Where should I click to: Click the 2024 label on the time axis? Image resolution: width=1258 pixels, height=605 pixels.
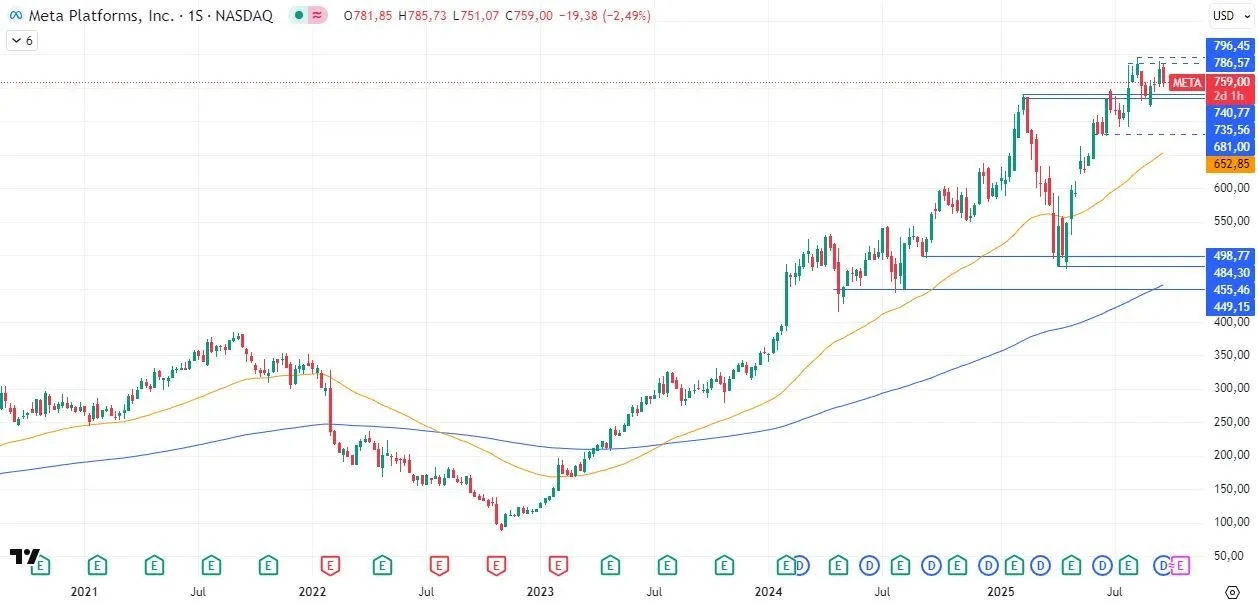[x=768, y=592]
